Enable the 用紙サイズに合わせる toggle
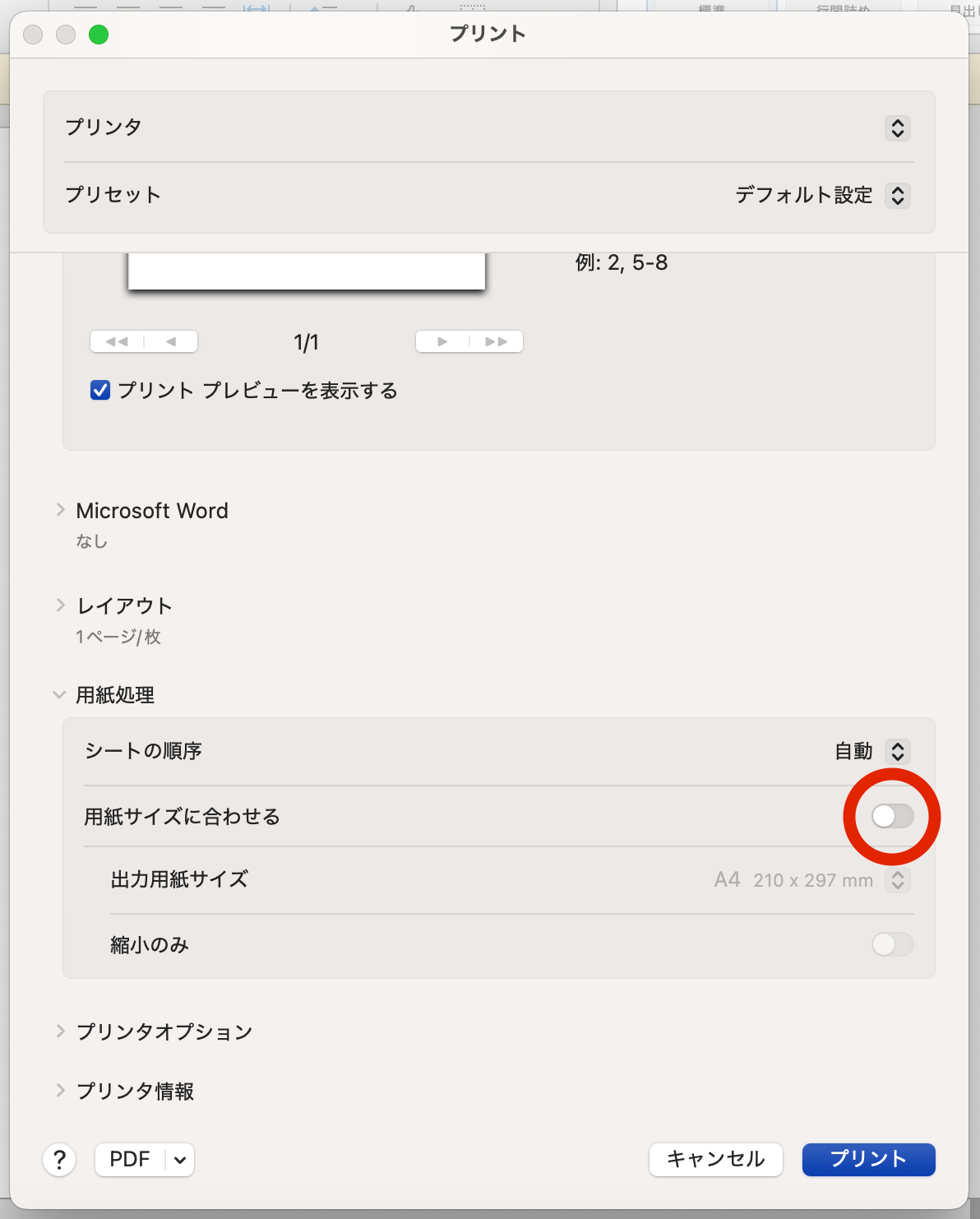This screenshot has height=1219, width=980. [892, 816]
